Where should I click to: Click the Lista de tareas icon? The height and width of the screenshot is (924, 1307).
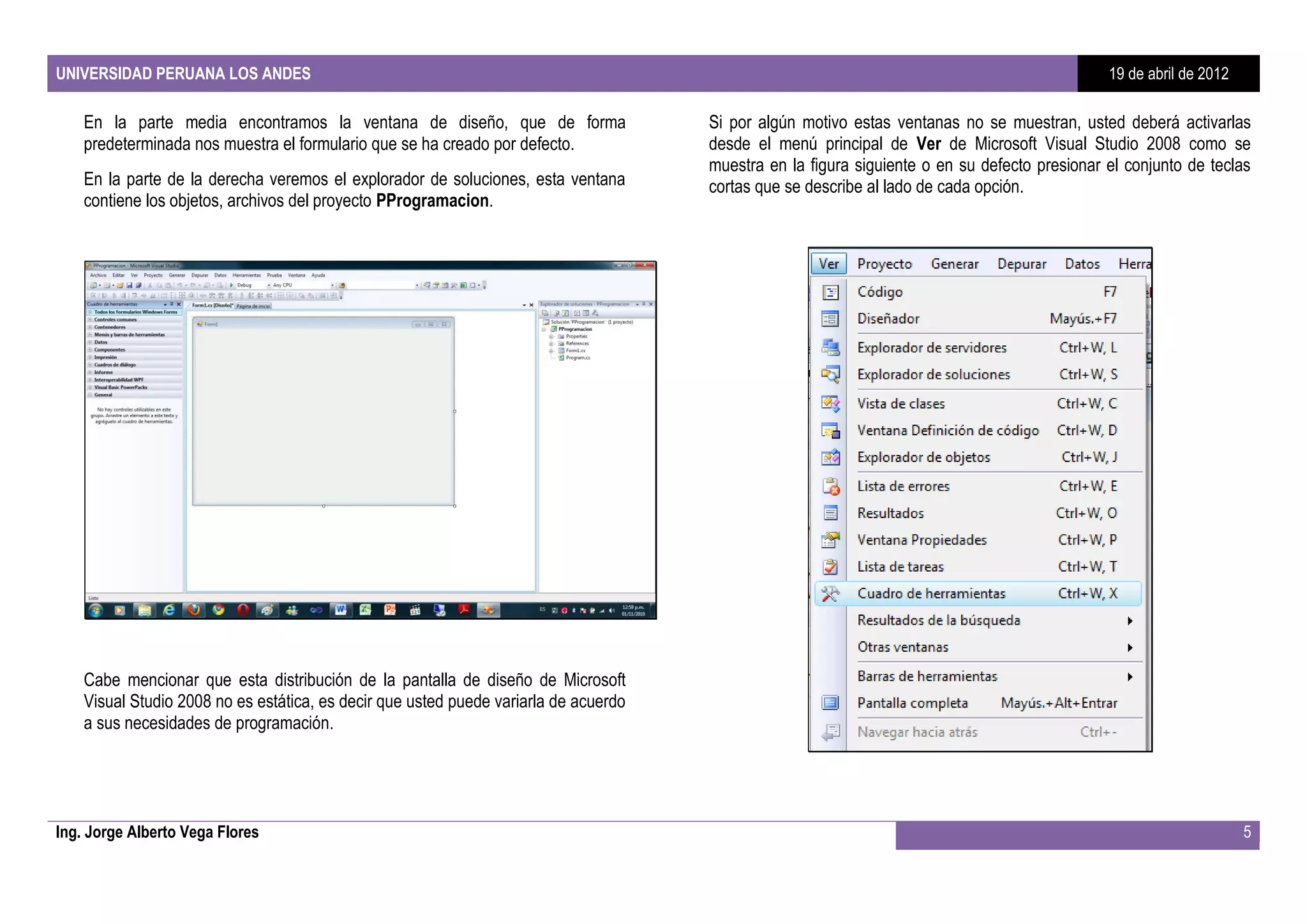[830, 567]
